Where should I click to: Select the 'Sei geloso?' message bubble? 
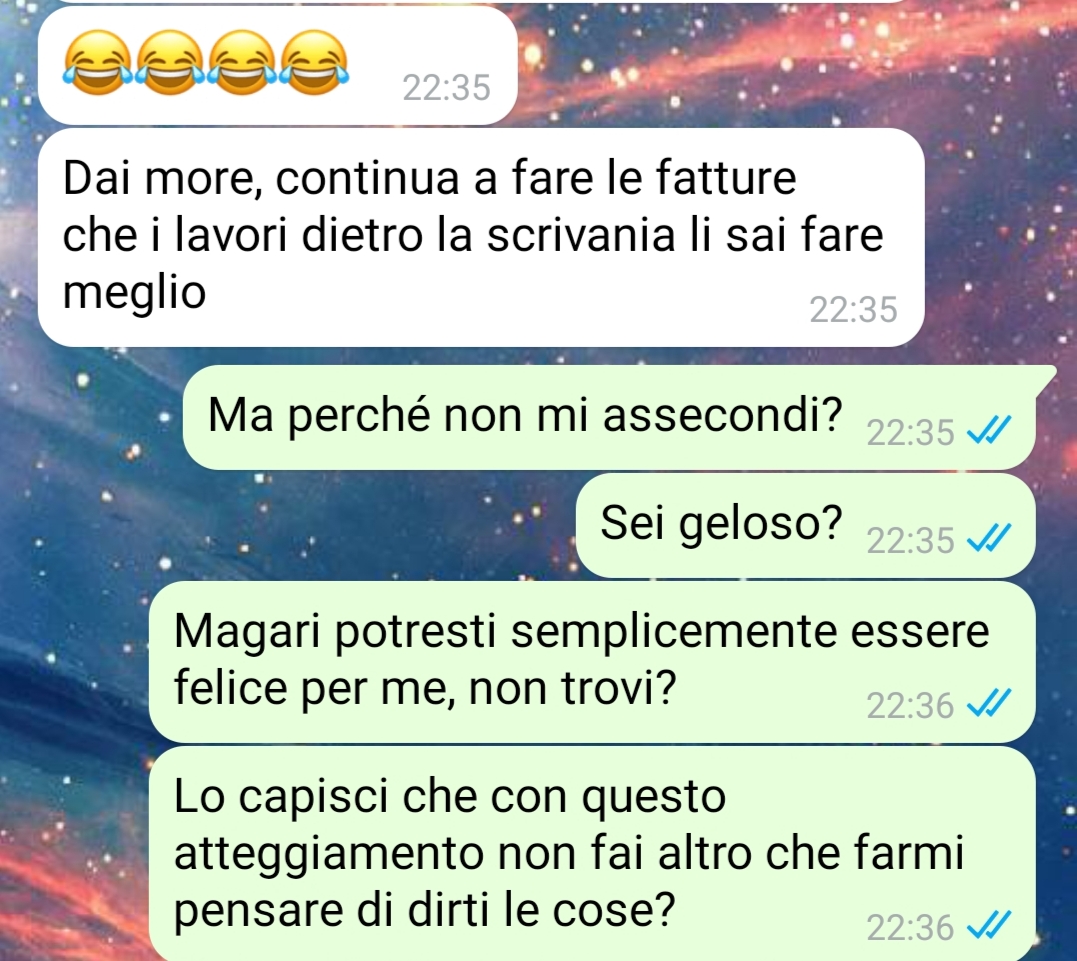coord(806,525)
